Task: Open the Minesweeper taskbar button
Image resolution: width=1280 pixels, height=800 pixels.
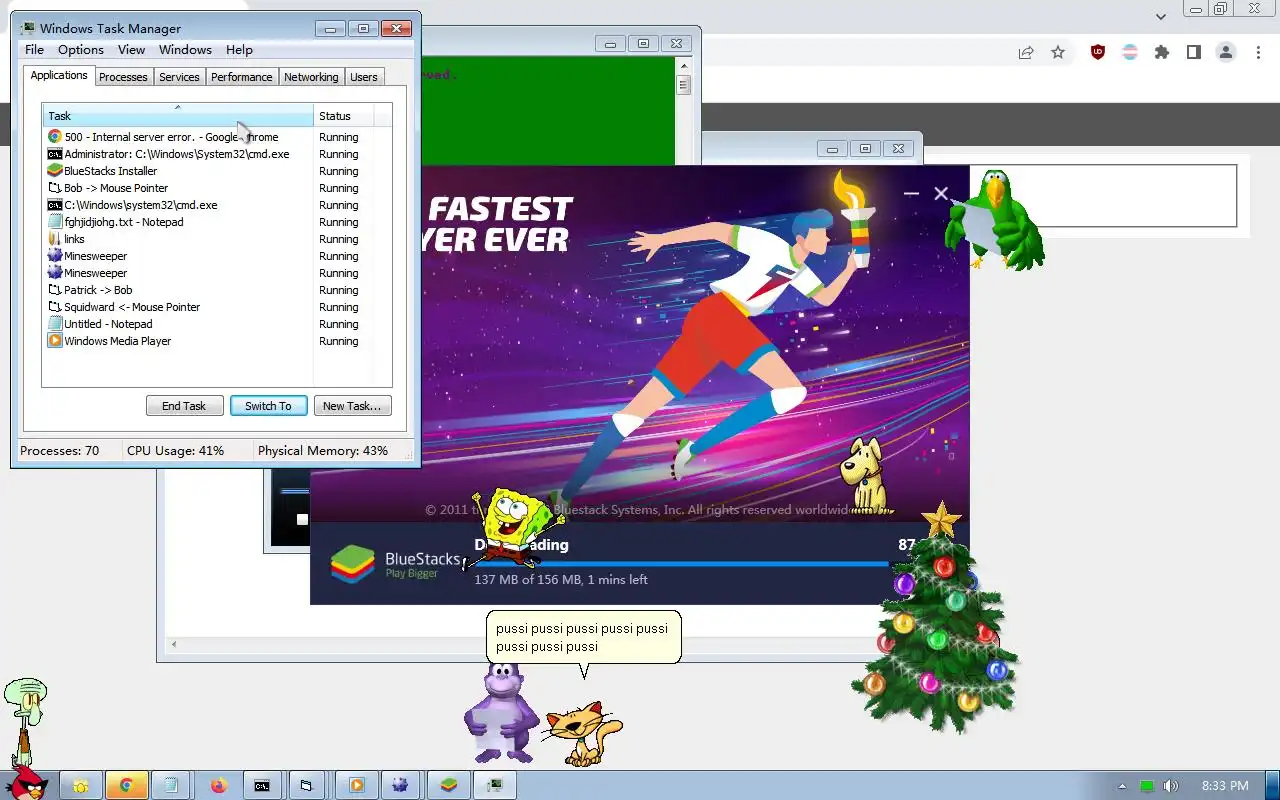Action: point(400,785)
